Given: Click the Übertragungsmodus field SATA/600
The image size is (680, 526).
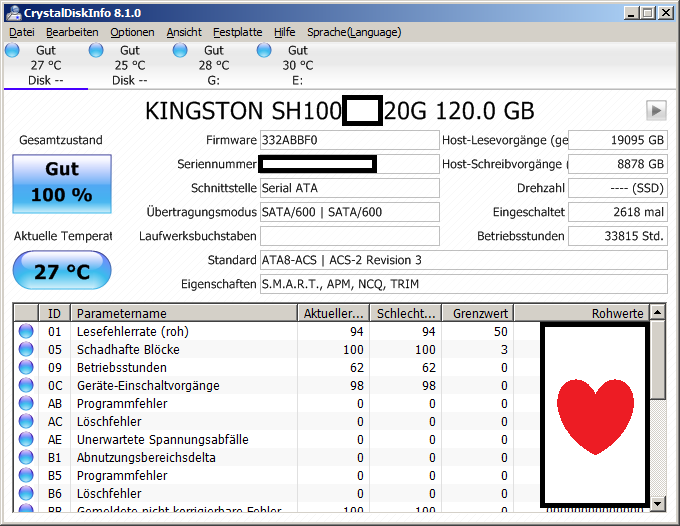Looking at the screenshot, I should tap(350, 212).
